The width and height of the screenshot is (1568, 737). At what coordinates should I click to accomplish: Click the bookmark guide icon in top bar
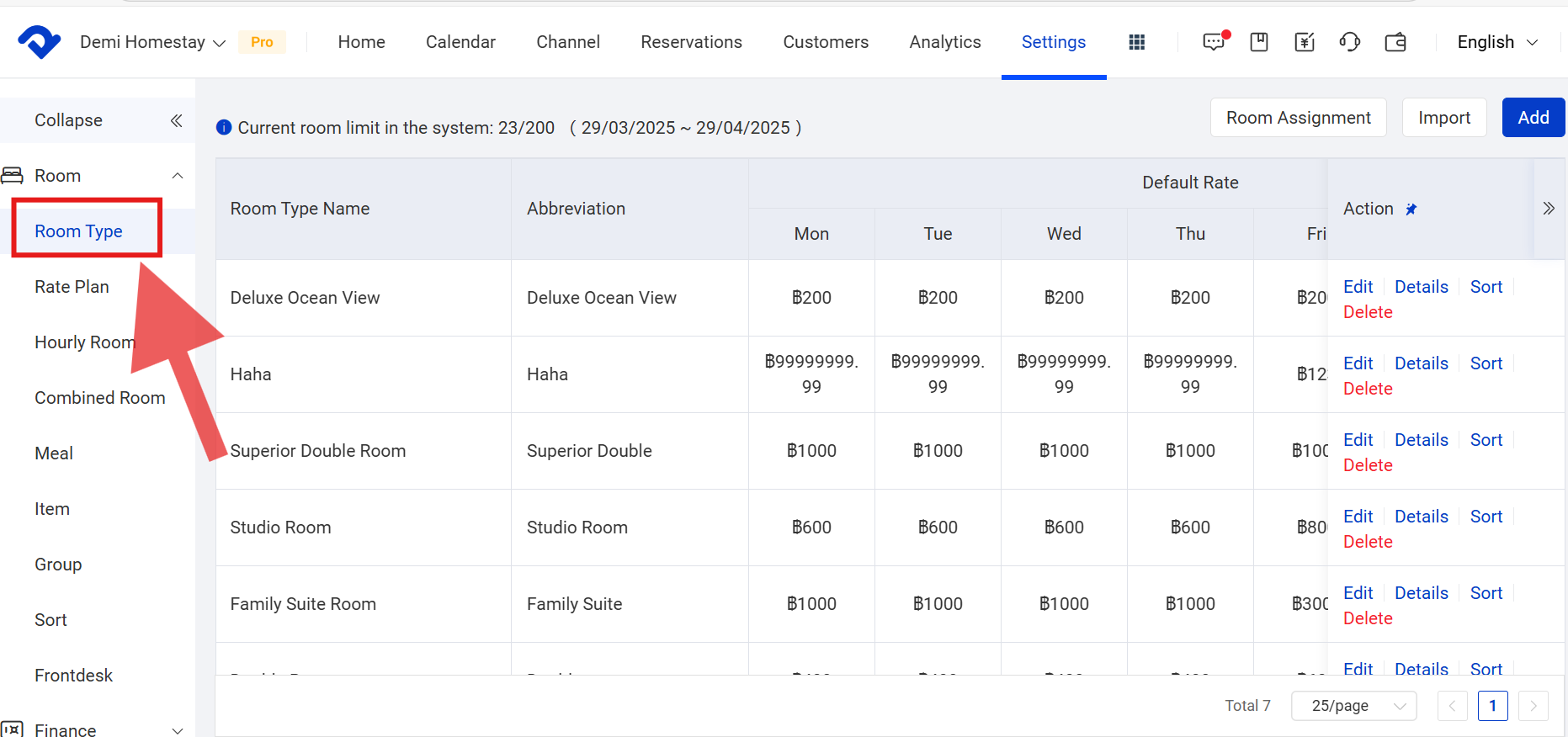pyautogui.click(x=1259, y=42)
